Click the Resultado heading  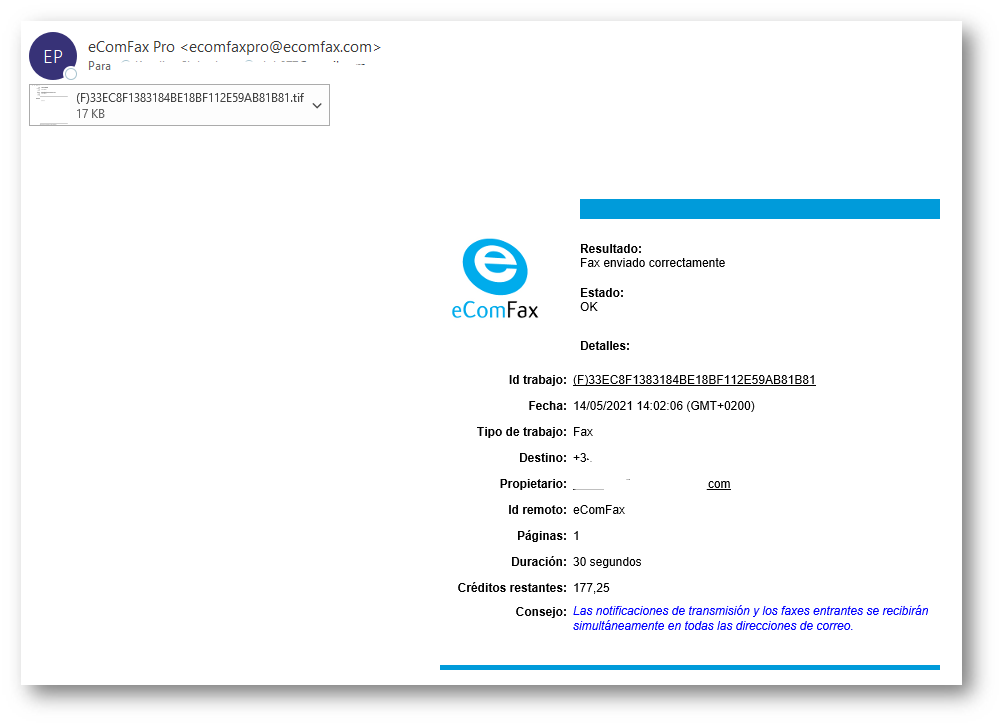611,249
